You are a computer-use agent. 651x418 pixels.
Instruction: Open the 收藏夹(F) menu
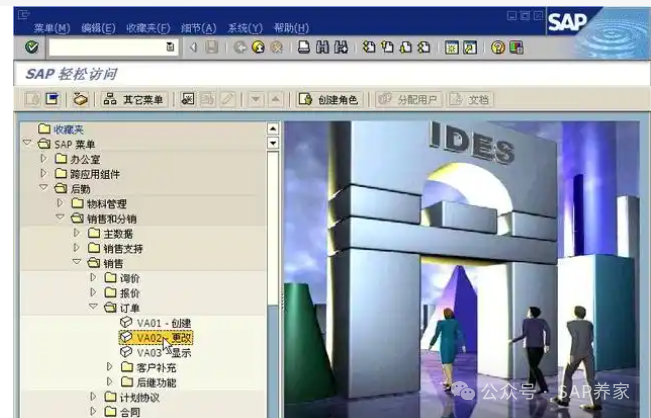[x=148, y=28]
